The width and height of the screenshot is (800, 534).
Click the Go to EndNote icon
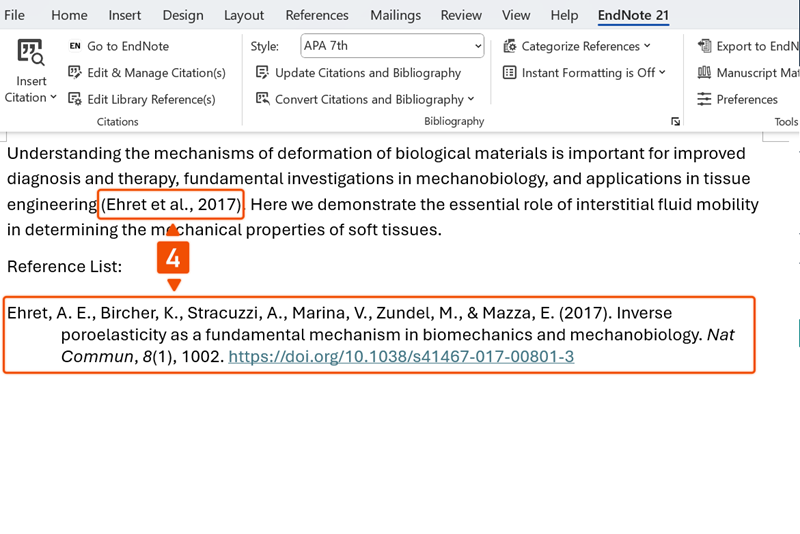click(x=75, y=46)
